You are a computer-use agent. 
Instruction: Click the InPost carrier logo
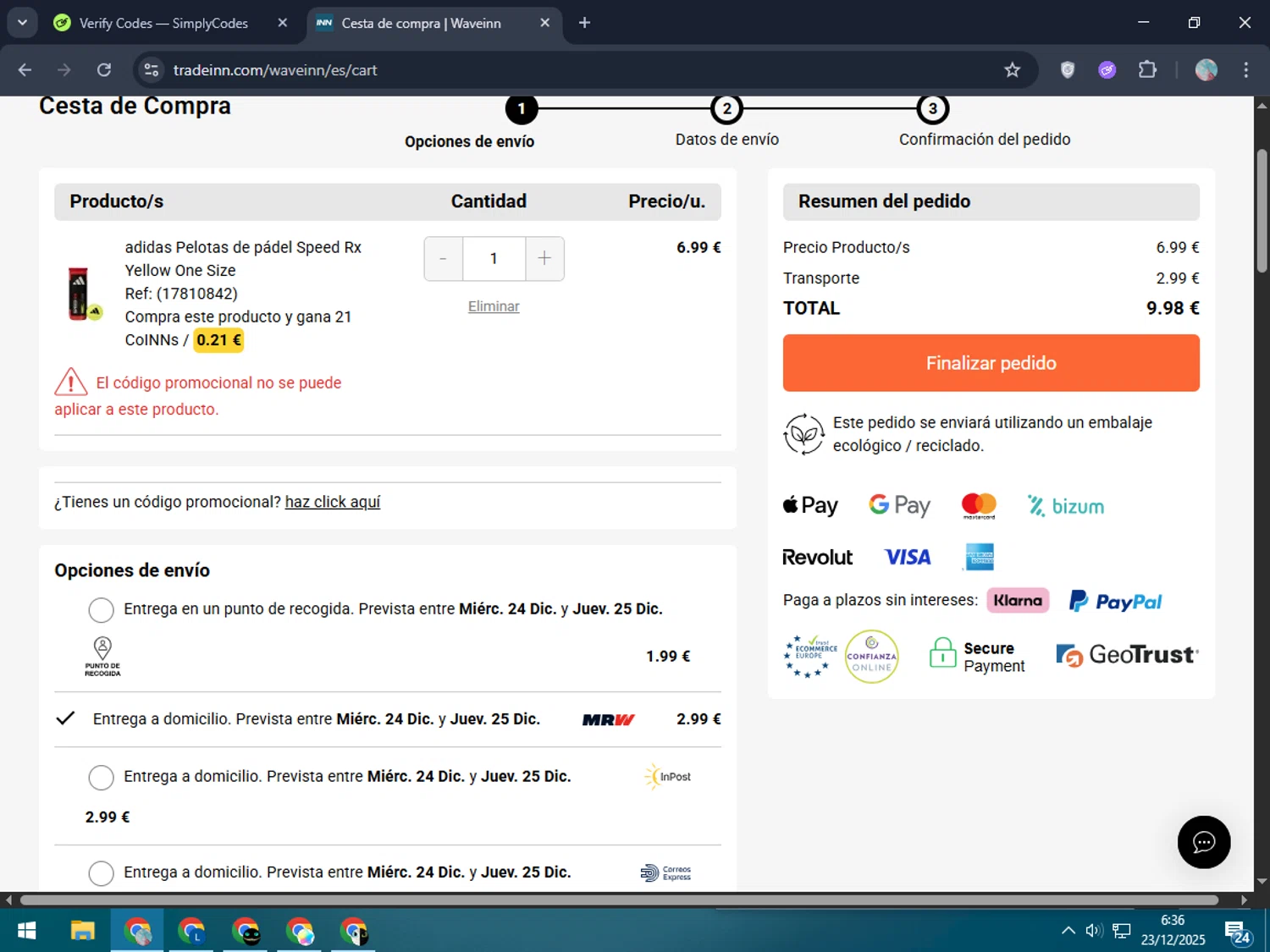coord(667,777)
